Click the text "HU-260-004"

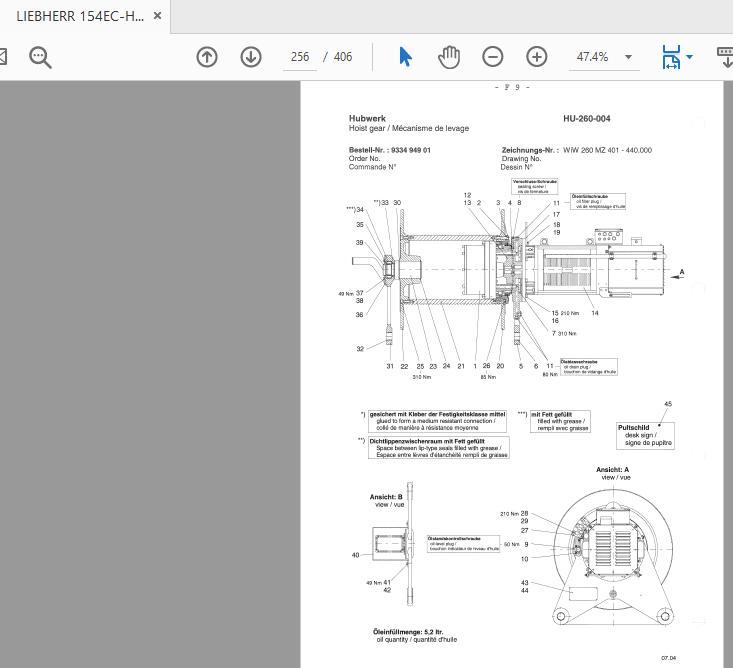pos(587,119)
